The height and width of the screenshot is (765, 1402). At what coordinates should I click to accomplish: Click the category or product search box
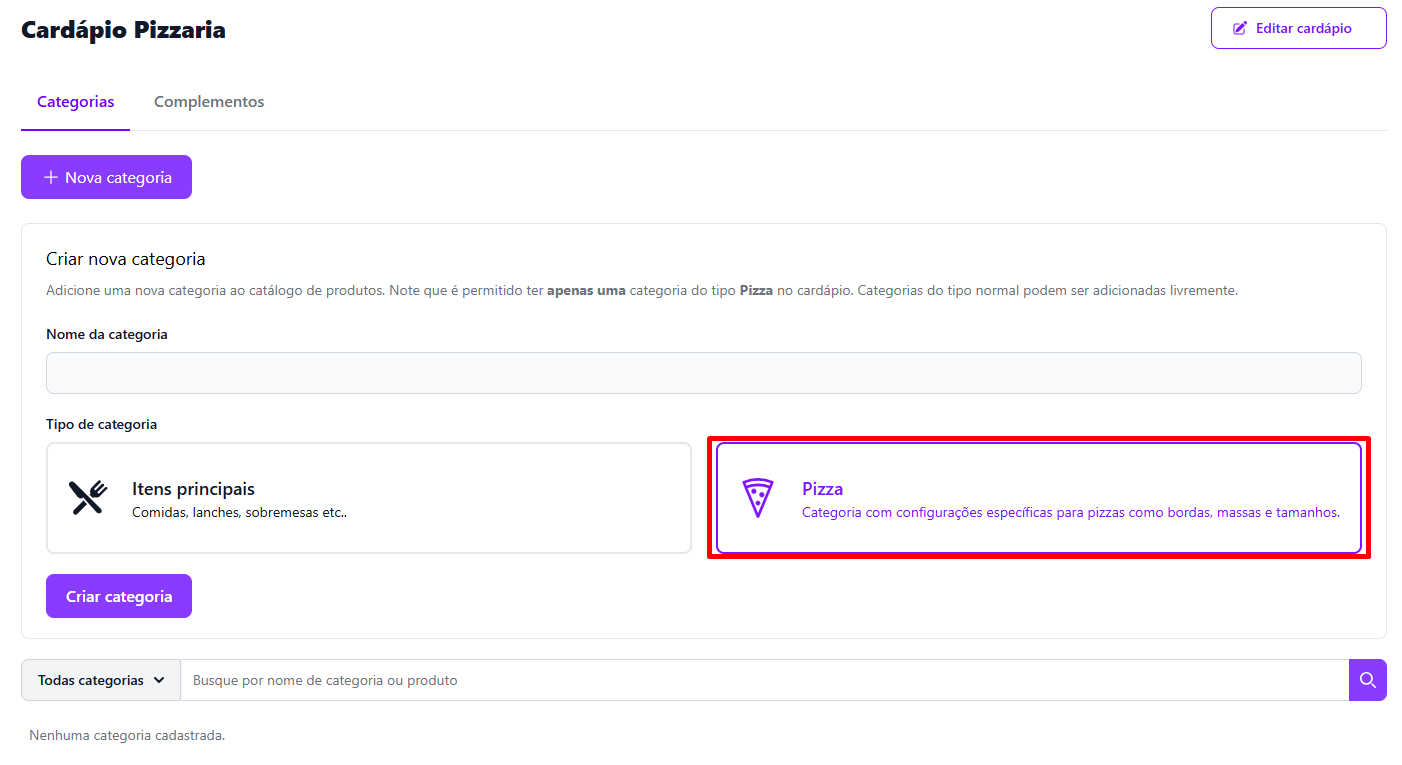point(764,680)
